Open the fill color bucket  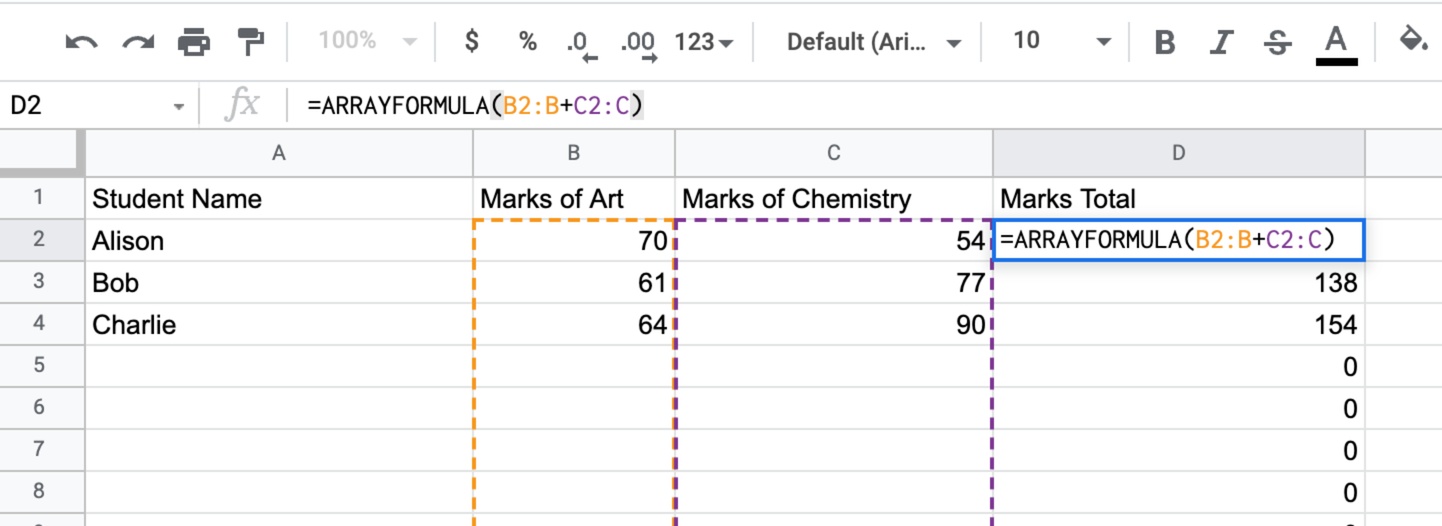[x=1412, y=42]
